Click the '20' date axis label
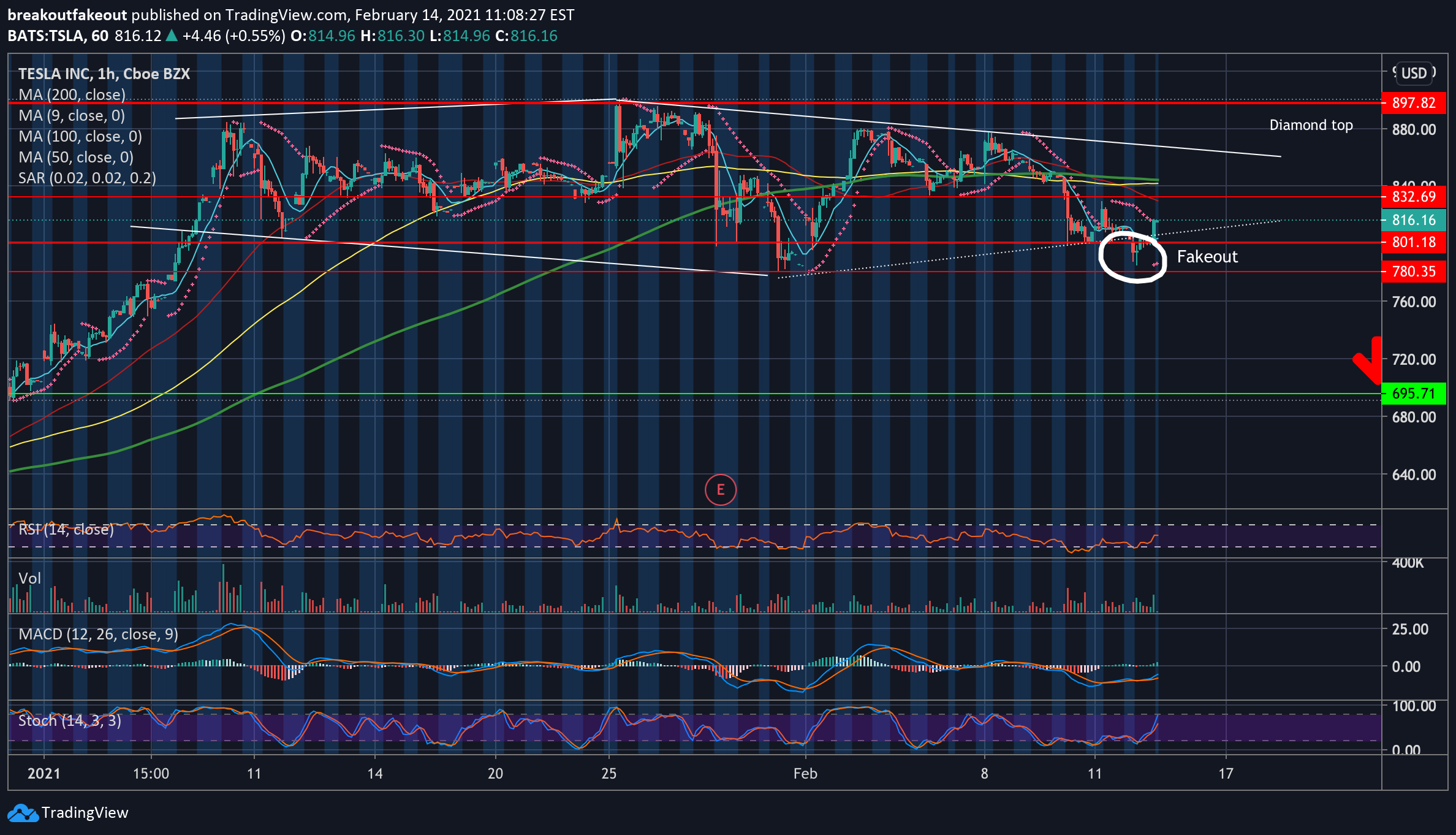The image size is (1456, 835). pos(495,774)
